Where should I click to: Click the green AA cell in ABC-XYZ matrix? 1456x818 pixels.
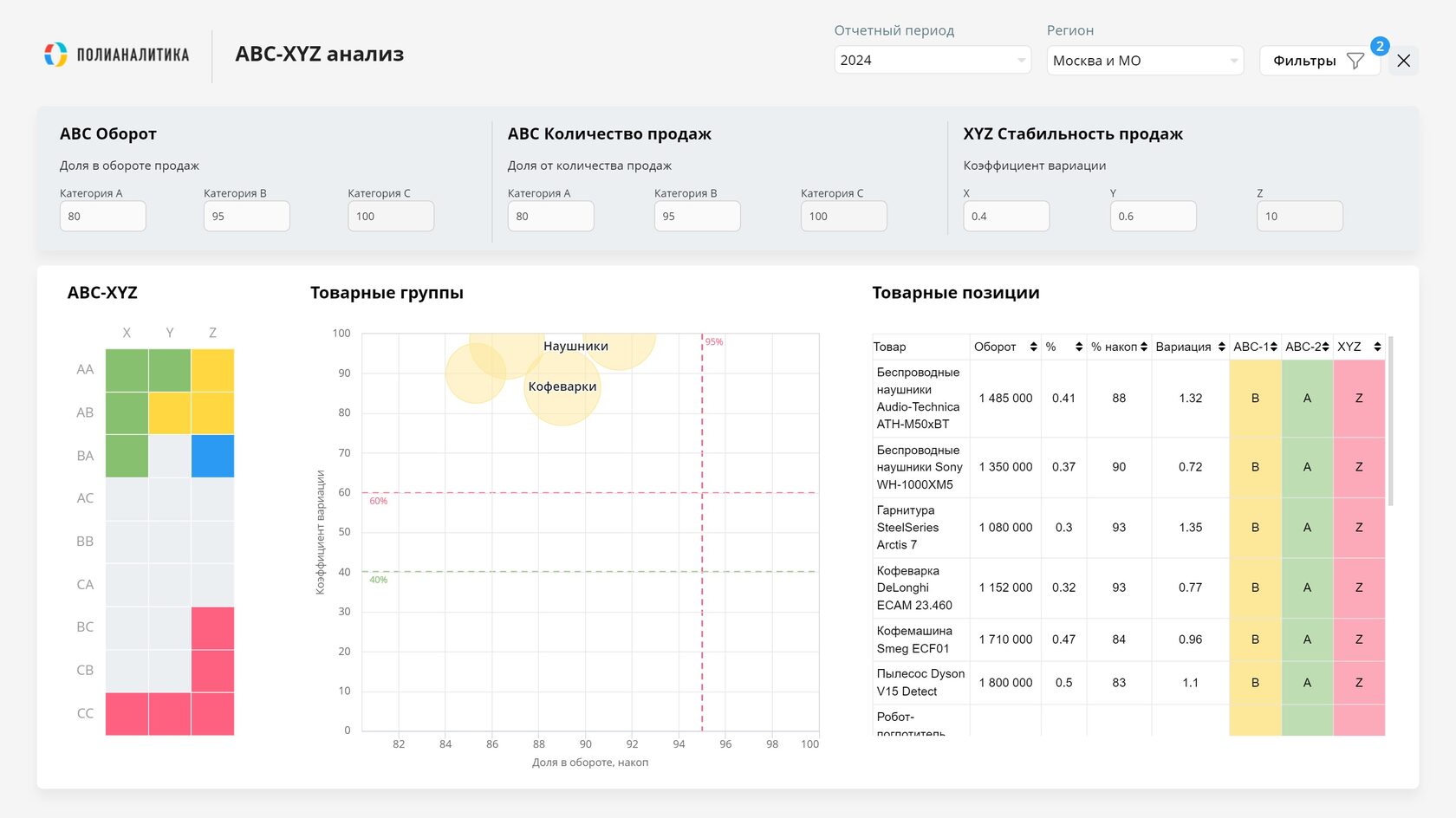click(x=127, y=369)
